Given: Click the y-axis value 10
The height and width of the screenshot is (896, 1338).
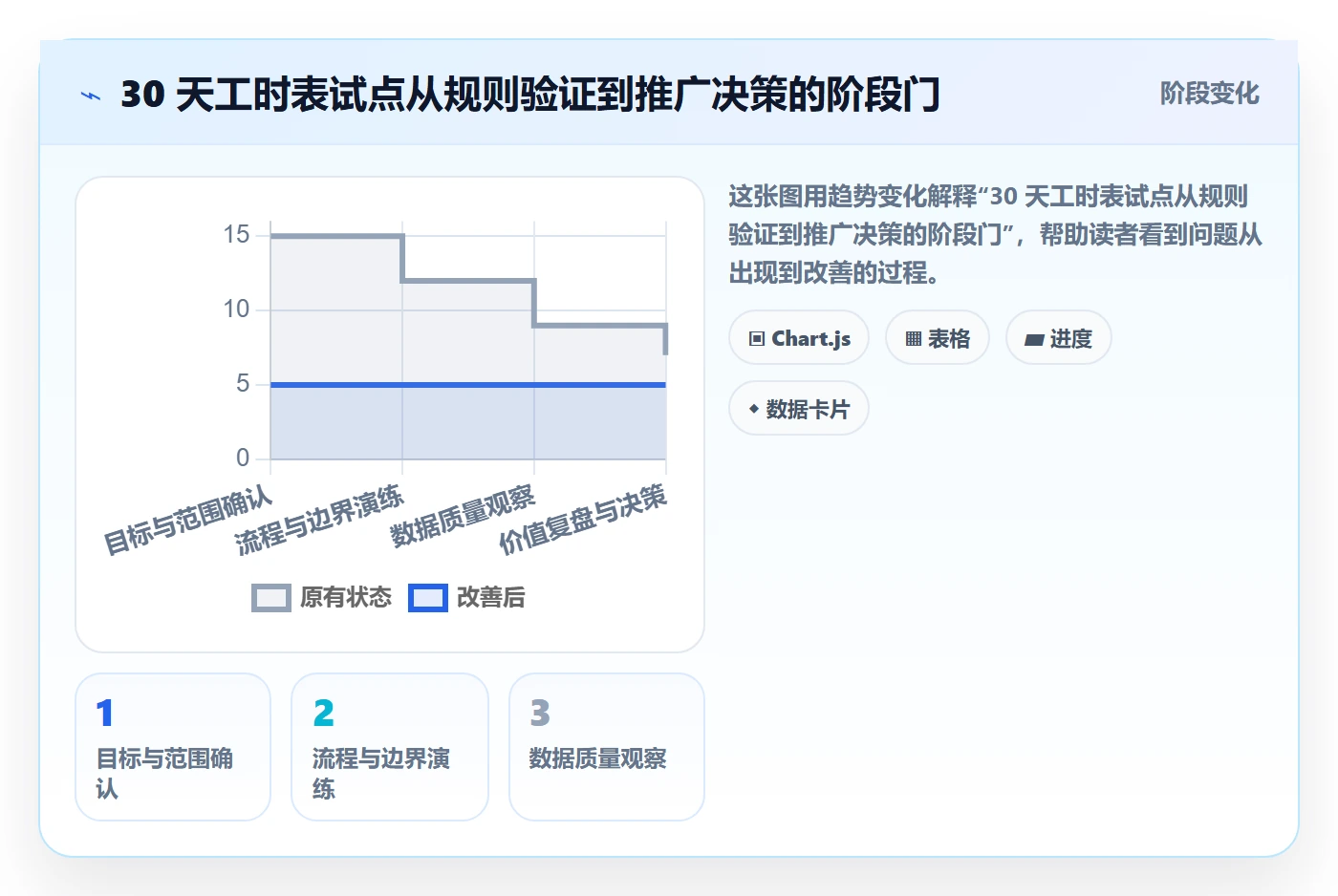Looking at the screenshot, I should click(x=236, y=309).
